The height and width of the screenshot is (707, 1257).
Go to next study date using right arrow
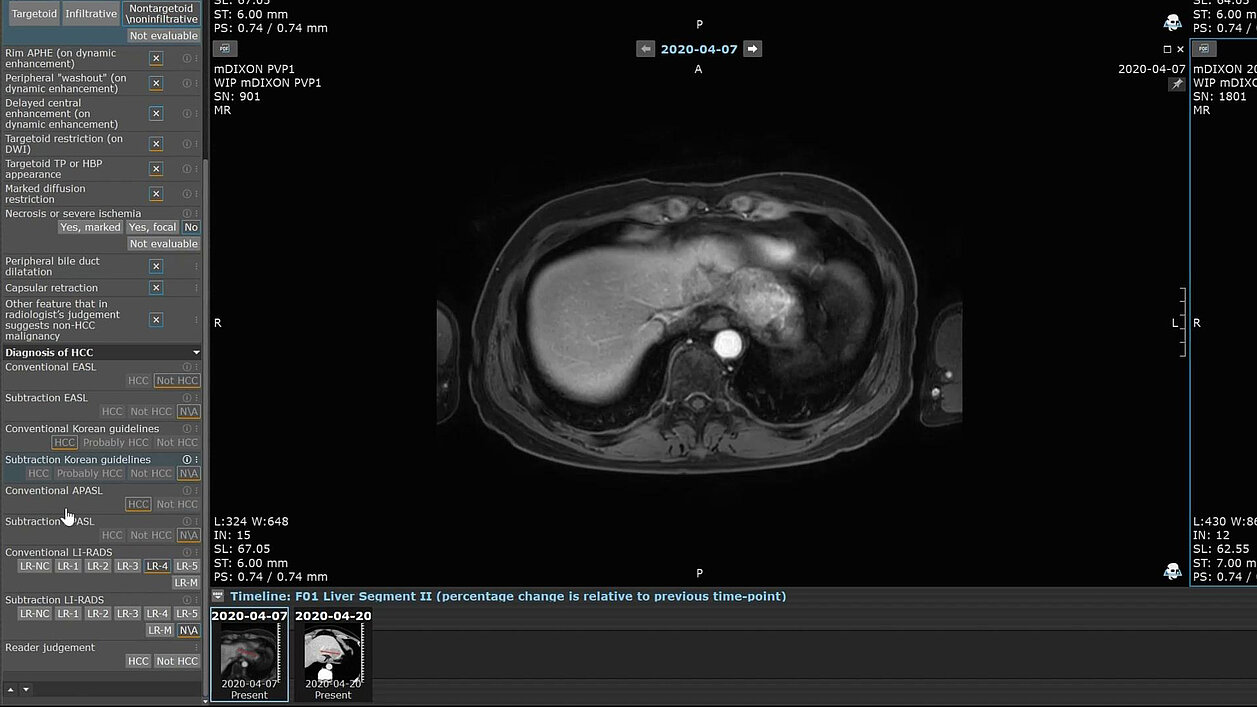pos(752,49)
